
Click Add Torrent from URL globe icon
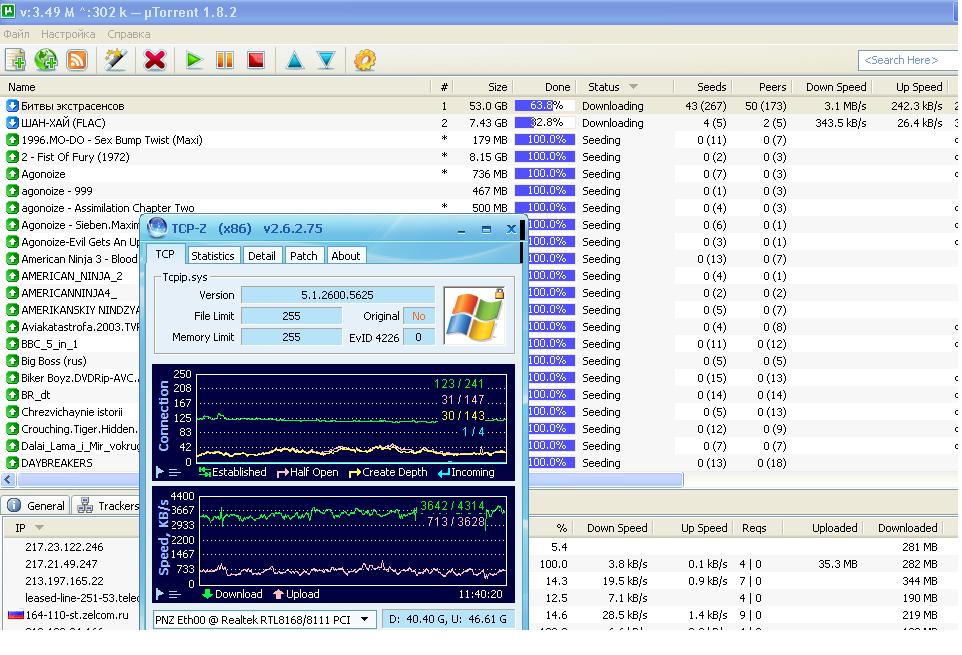click(46, 60)
